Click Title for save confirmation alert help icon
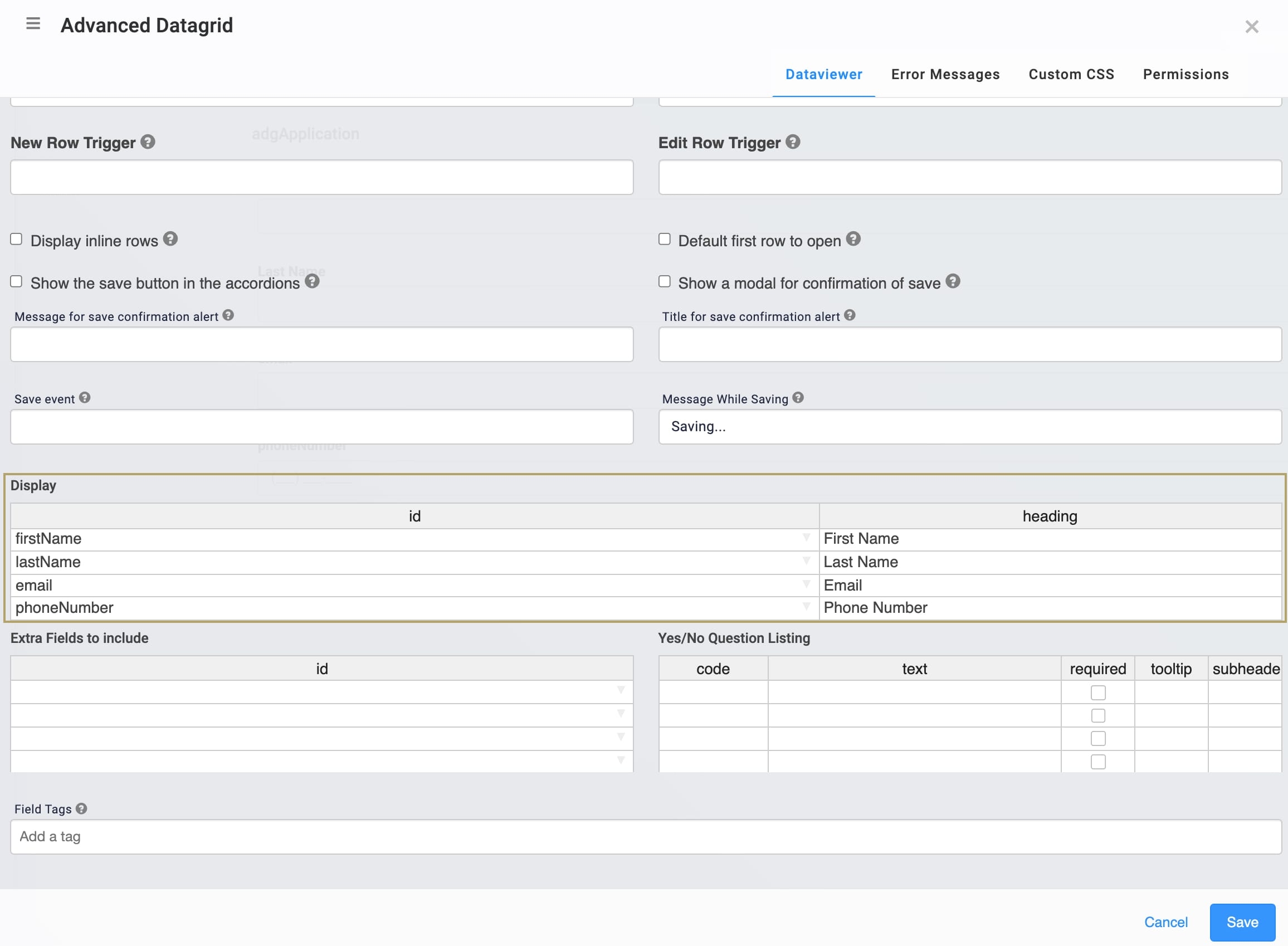Image resolution: width=1288 pixels, height=946 pixels. tap(850, 315)
